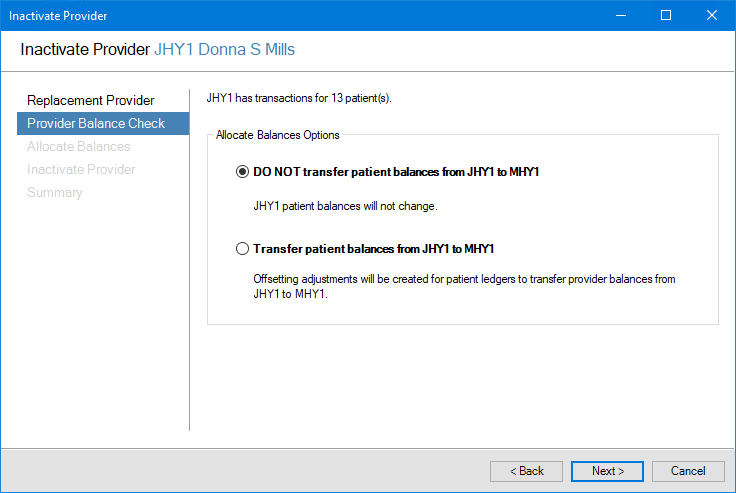Click the Inactivate Provider step in sidebar

click(x=81, y=169)
